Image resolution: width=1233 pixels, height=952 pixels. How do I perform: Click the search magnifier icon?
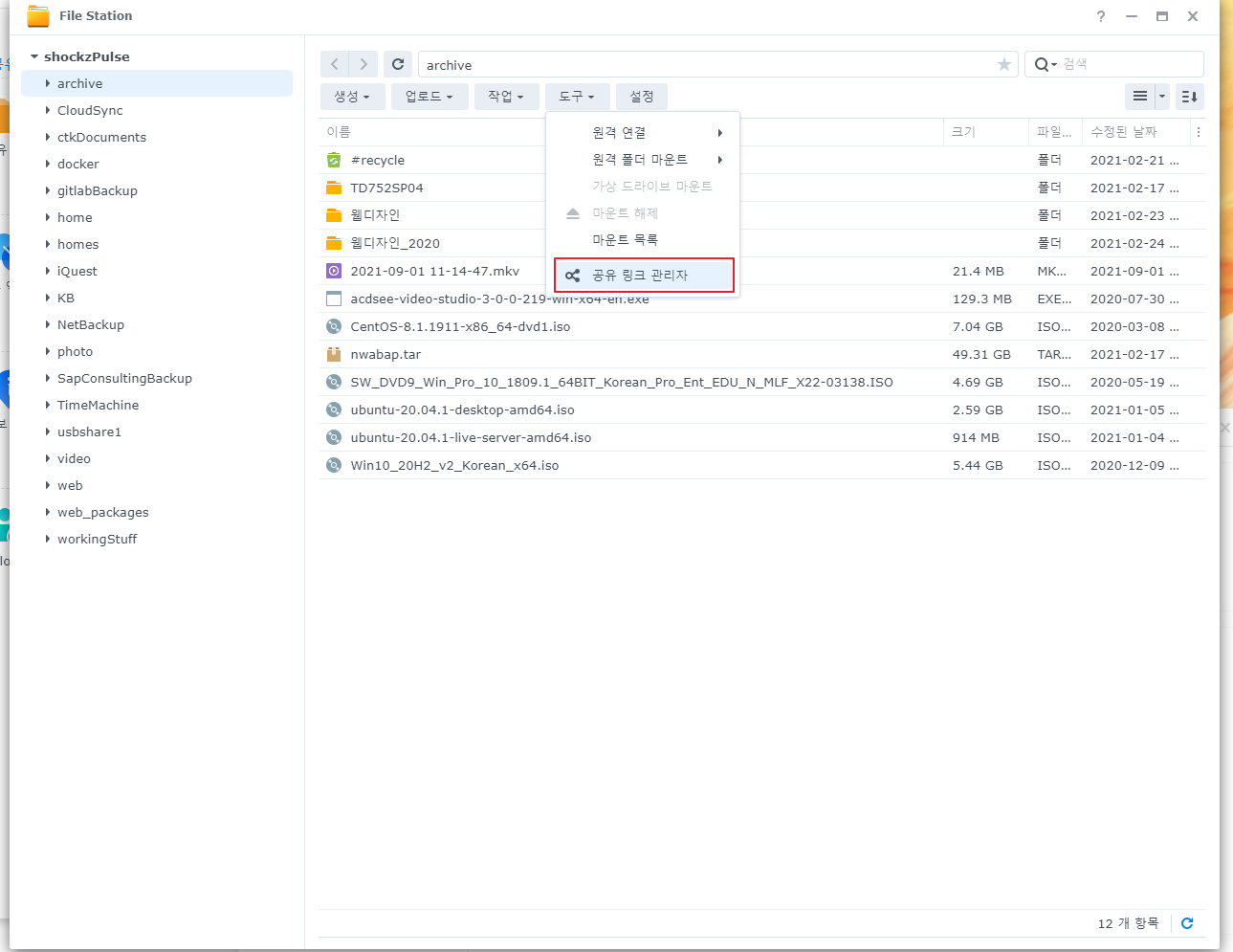click(x=1042, y=64)
